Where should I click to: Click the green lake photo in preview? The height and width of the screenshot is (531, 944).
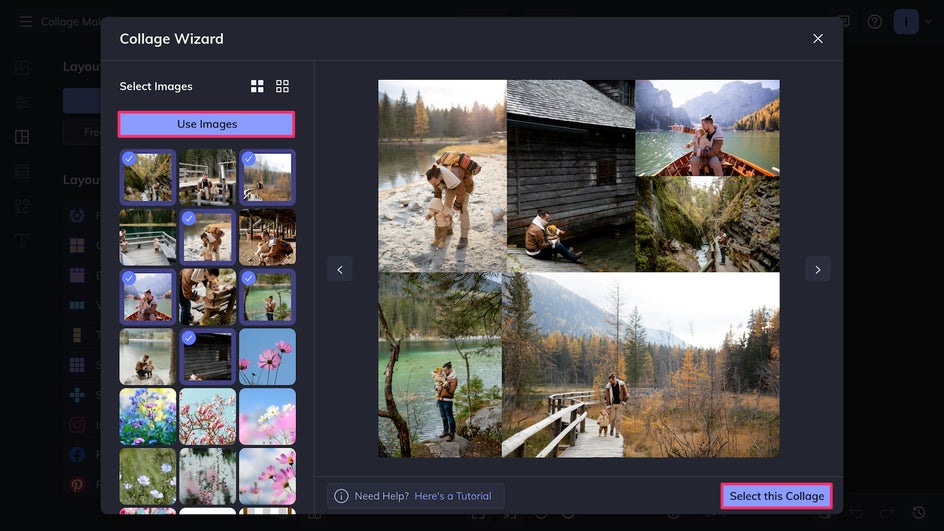(439, 365)
